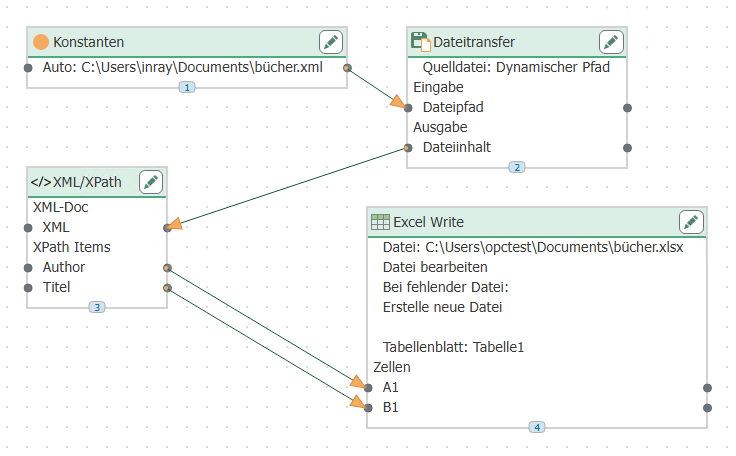Select the B1 cell input port

tap(367, 407)
